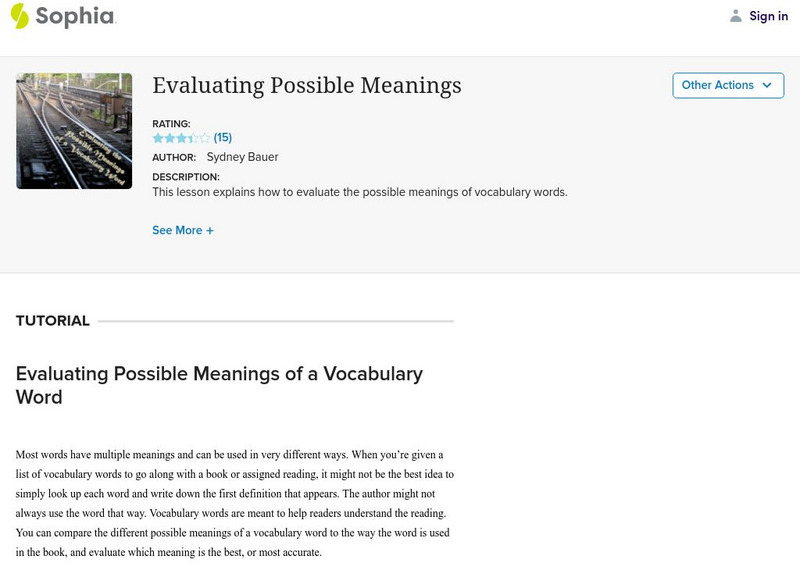Rate the lesson with the first star
The width and height of the screenshot is (800, 563).
point(158,138)
